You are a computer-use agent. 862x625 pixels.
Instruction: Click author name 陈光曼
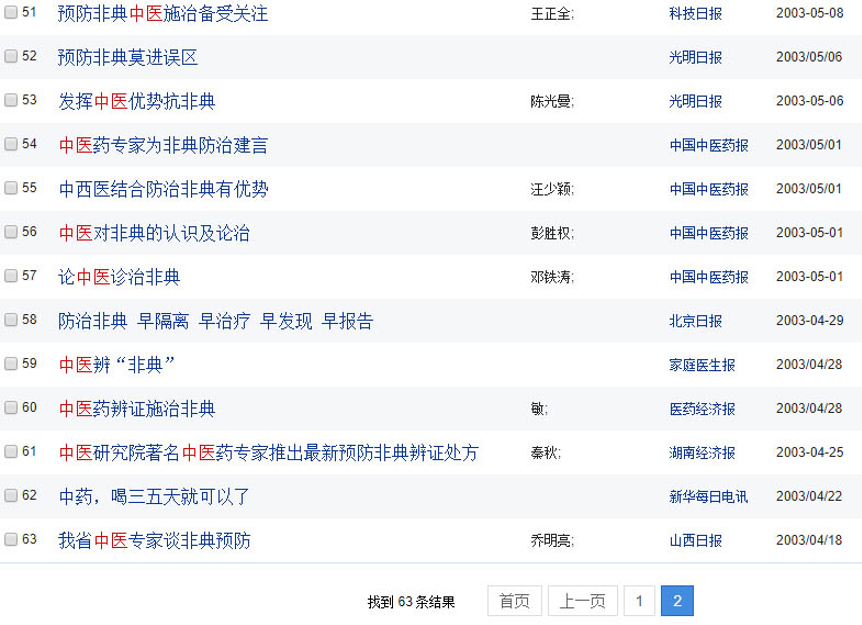pos(550,102)
